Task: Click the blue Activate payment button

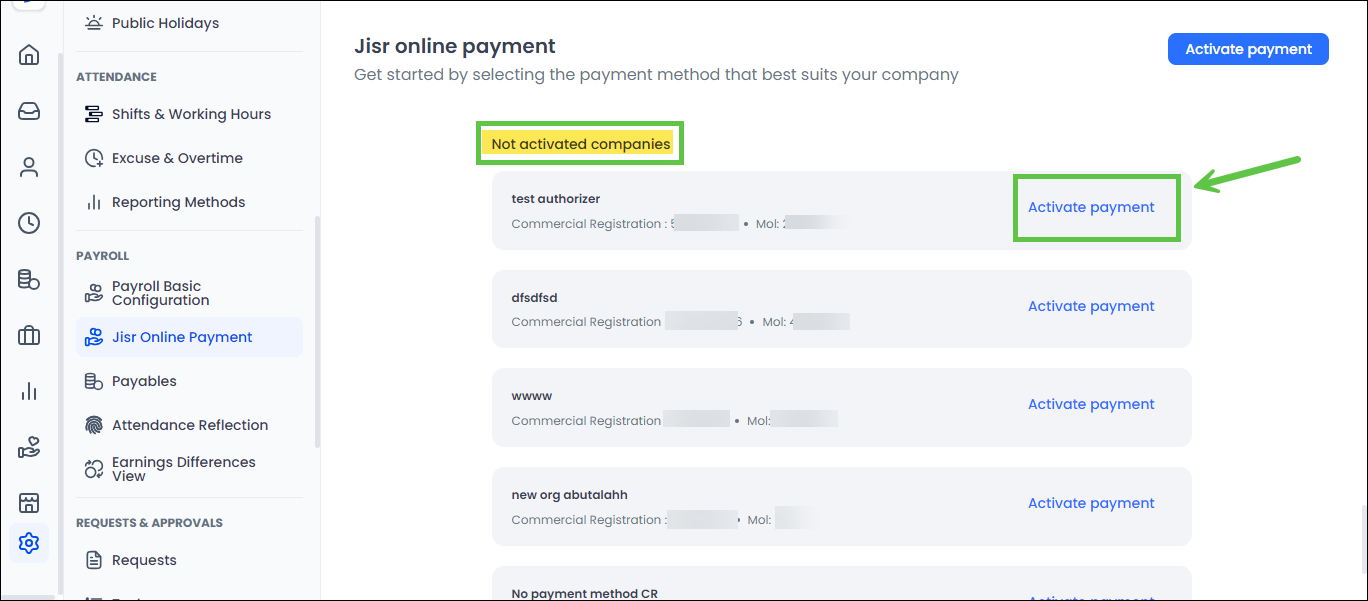Action: (1248, 49)
